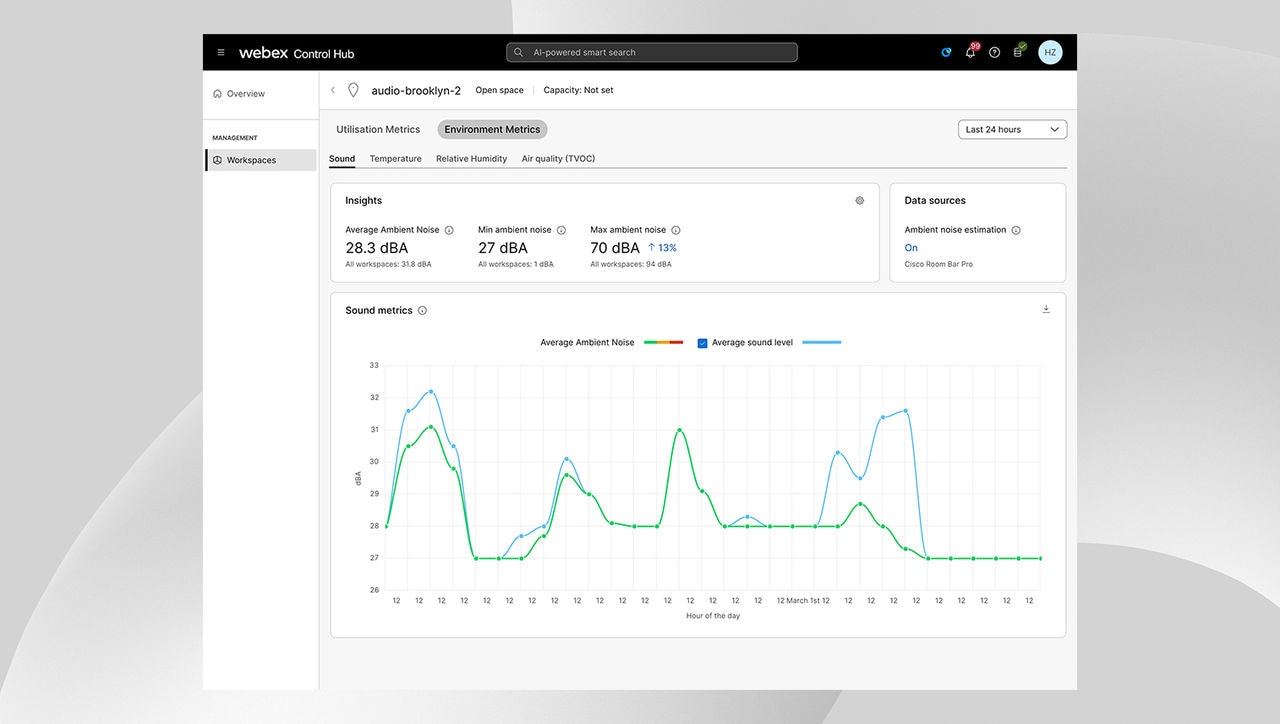Open the task status icon with green check
The image size is (1280, 724).
1019,51
